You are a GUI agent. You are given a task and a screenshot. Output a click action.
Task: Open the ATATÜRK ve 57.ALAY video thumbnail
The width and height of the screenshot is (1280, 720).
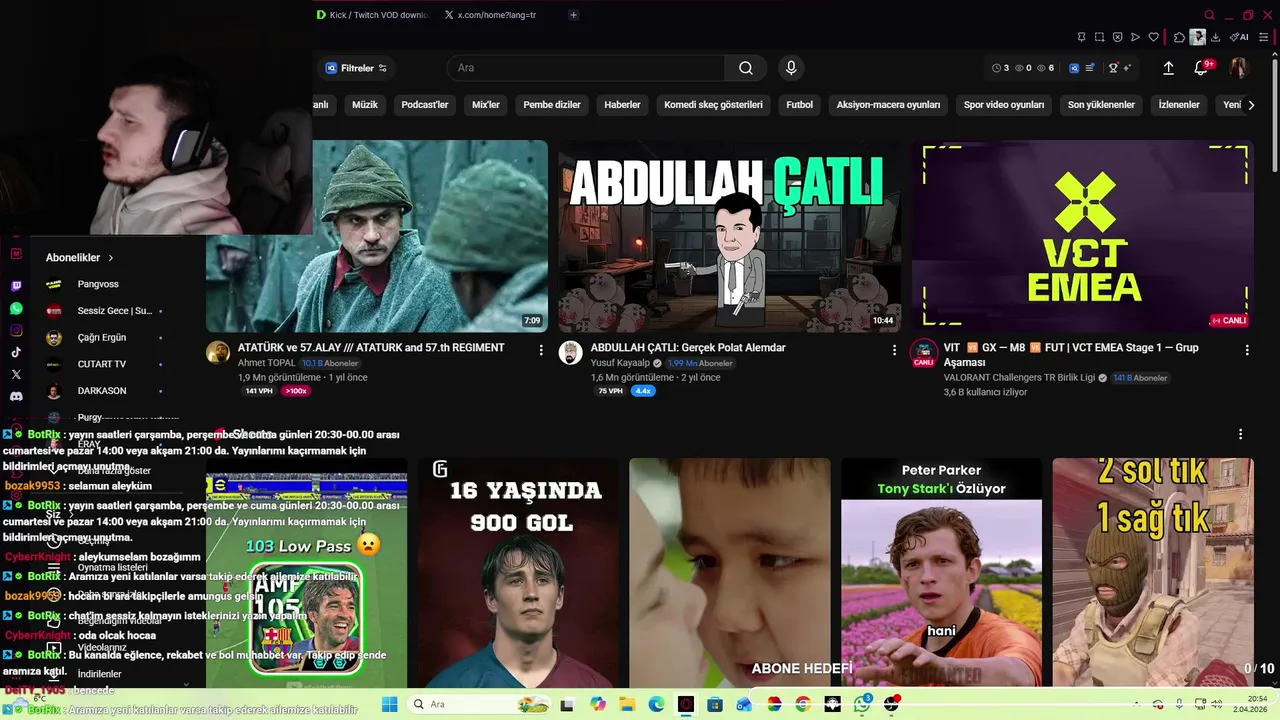(x=377, y=236)
